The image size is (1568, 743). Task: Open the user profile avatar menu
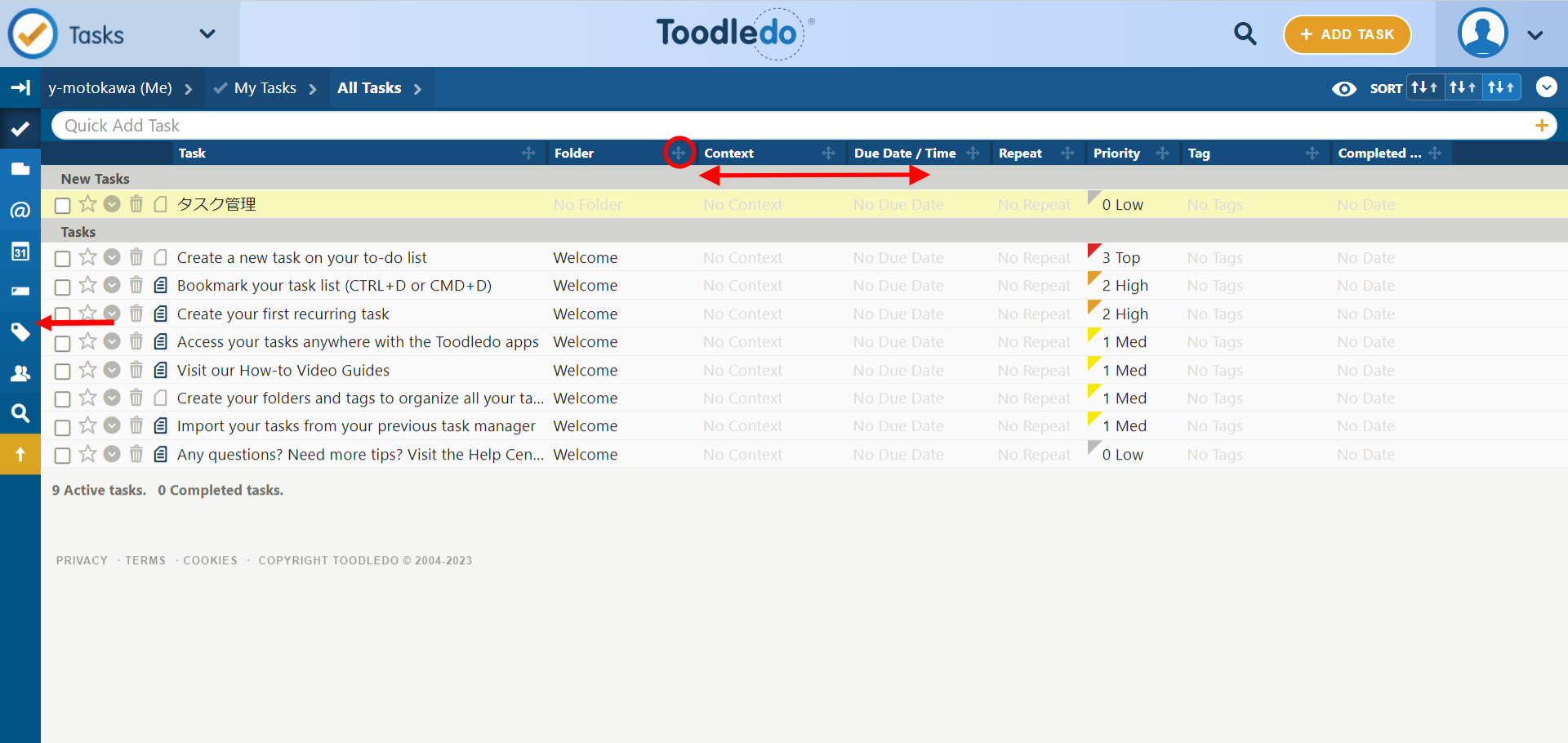click(x=1482, y=33)
